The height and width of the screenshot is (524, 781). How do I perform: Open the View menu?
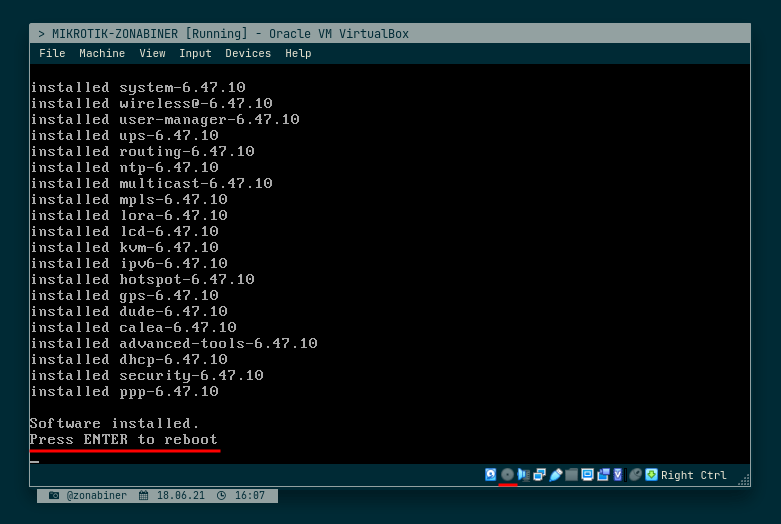[x=152, y=53]
